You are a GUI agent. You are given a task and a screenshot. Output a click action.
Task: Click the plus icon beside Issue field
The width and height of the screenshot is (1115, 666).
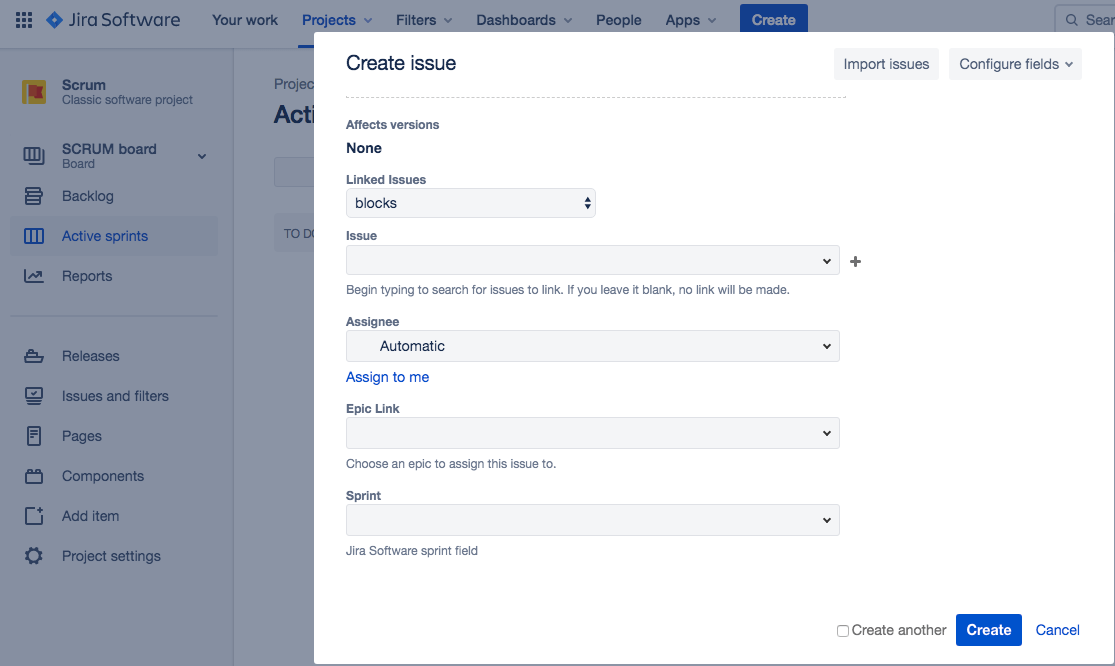click(x=855, y=262)
